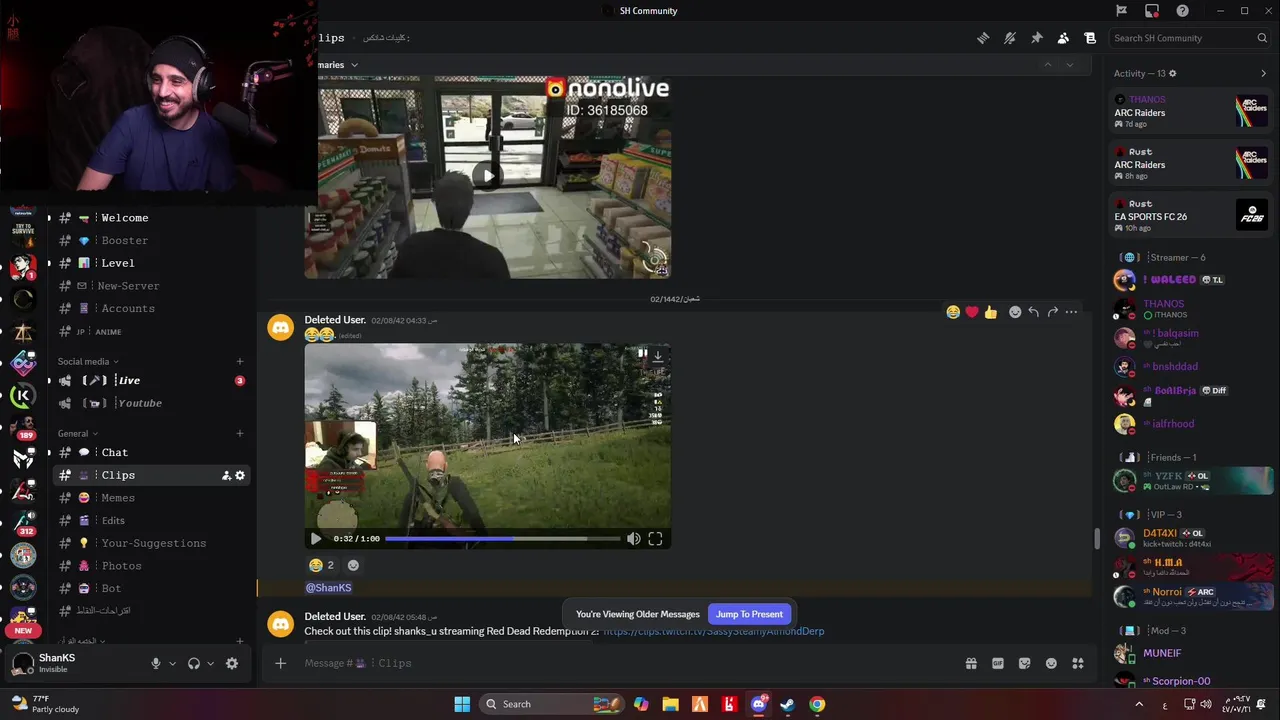Add a thumbs up reaction
Image resolution: width=1280 pixels, height=720 pixels.
point(990,312)
